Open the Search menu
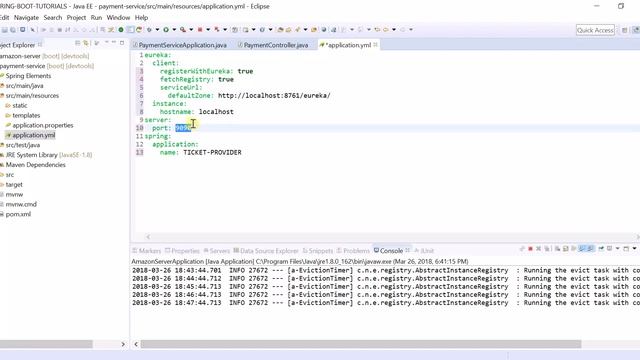This screenshot has height=360, width=640. coord(53,18)
